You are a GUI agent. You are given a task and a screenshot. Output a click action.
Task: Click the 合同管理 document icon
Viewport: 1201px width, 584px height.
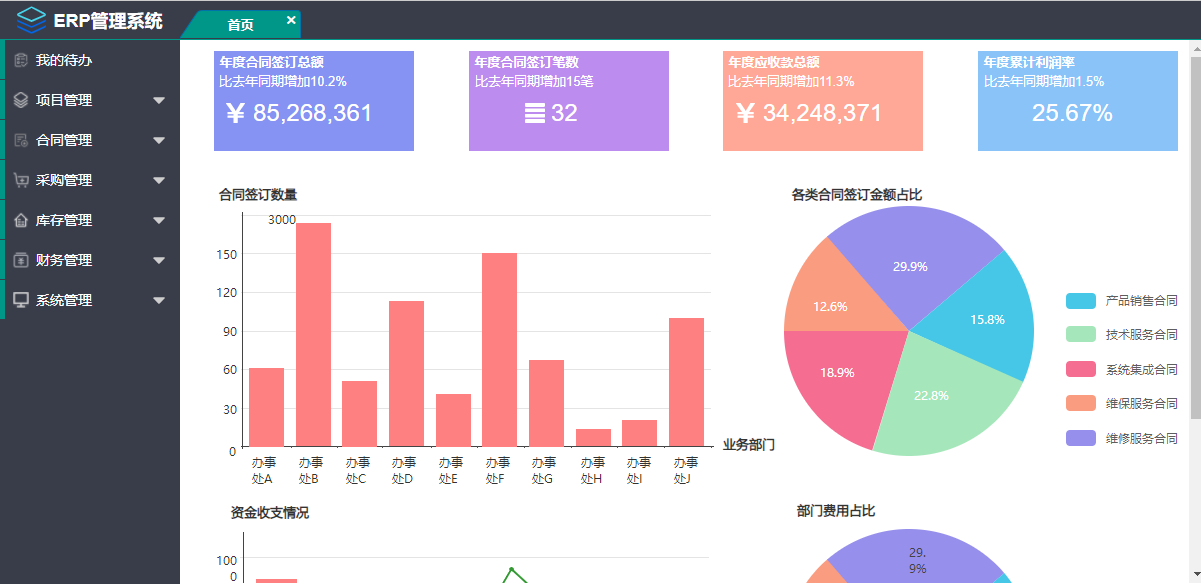coord(21,140)
